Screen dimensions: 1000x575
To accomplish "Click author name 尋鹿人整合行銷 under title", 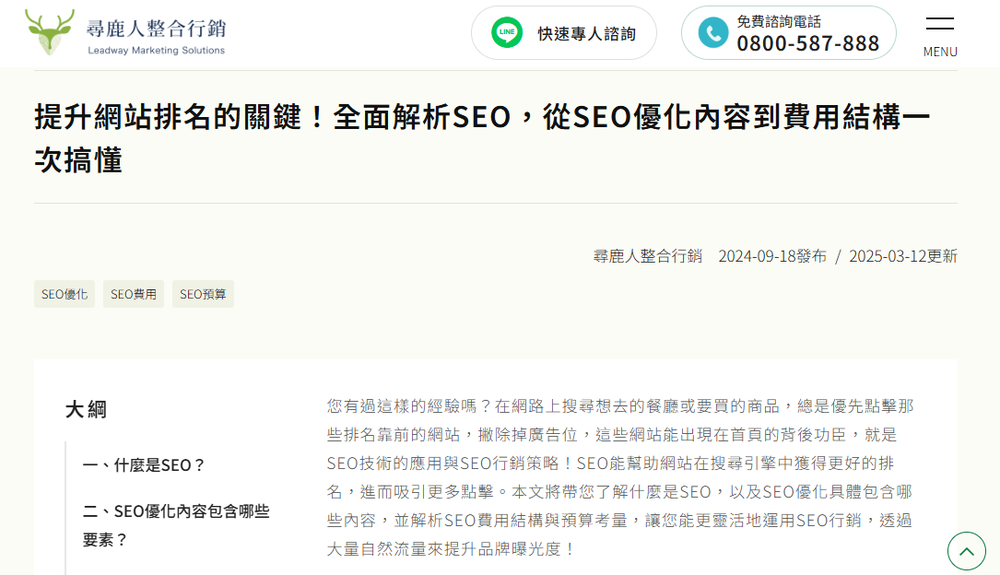I will point(647,256).
